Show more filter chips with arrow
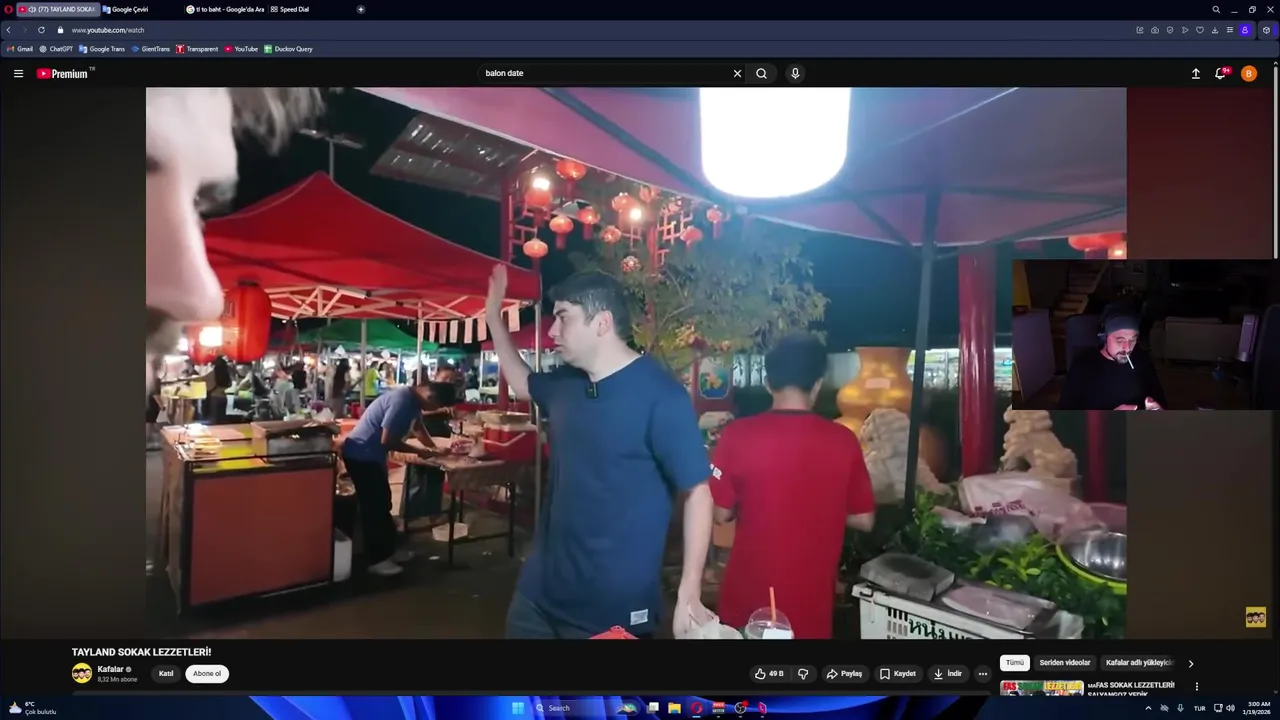This screenshot has width=1280, height=720. click(x=1190, y=663)
